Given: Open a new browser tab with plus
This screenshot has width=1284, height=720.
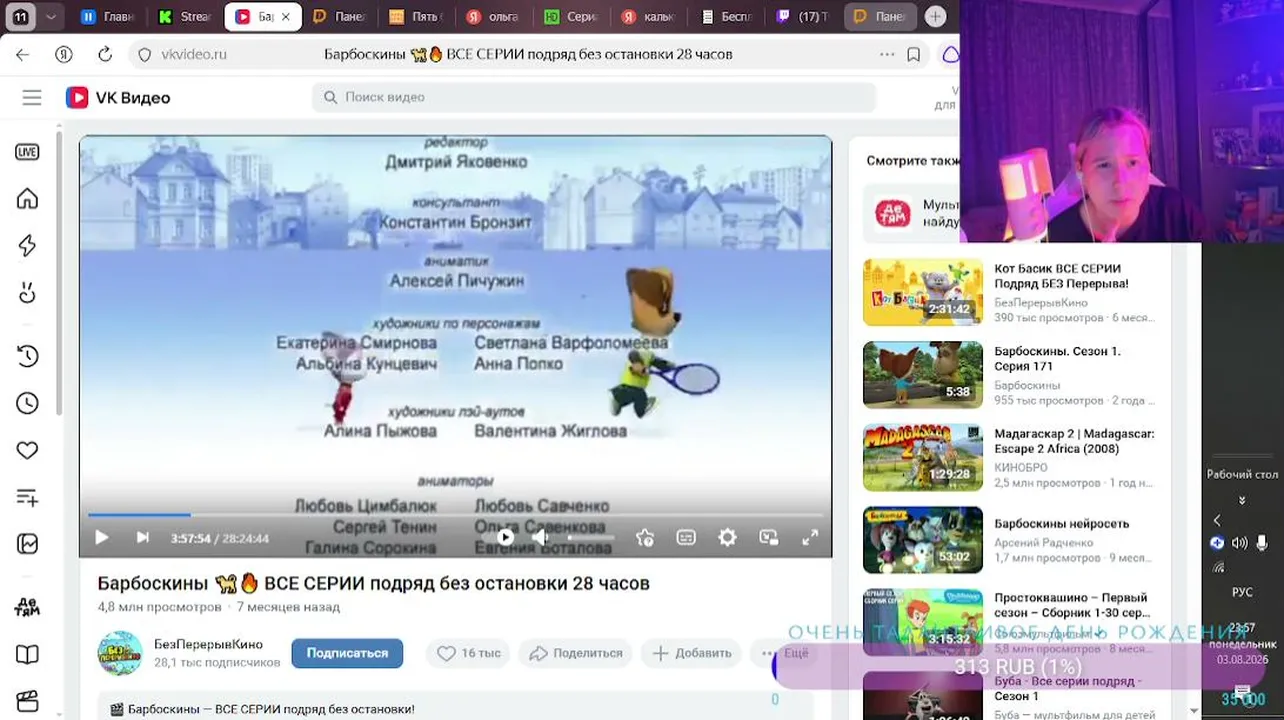Looking at the screenshot, I should (935, 17).
